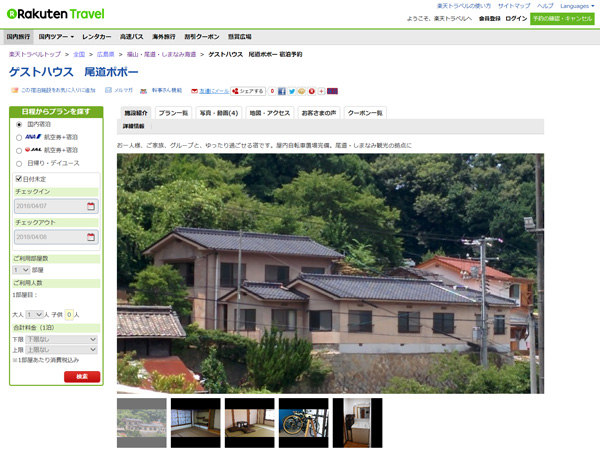Open the 下限 minimum price dropdown
The image size is (600, 455).
[x=62, y=339]
